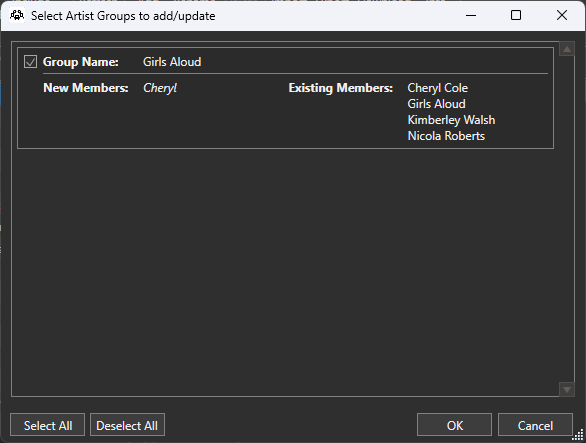Click the artist groups app icon in title bar
Screen dimensions: 586x443
(17, 16)
